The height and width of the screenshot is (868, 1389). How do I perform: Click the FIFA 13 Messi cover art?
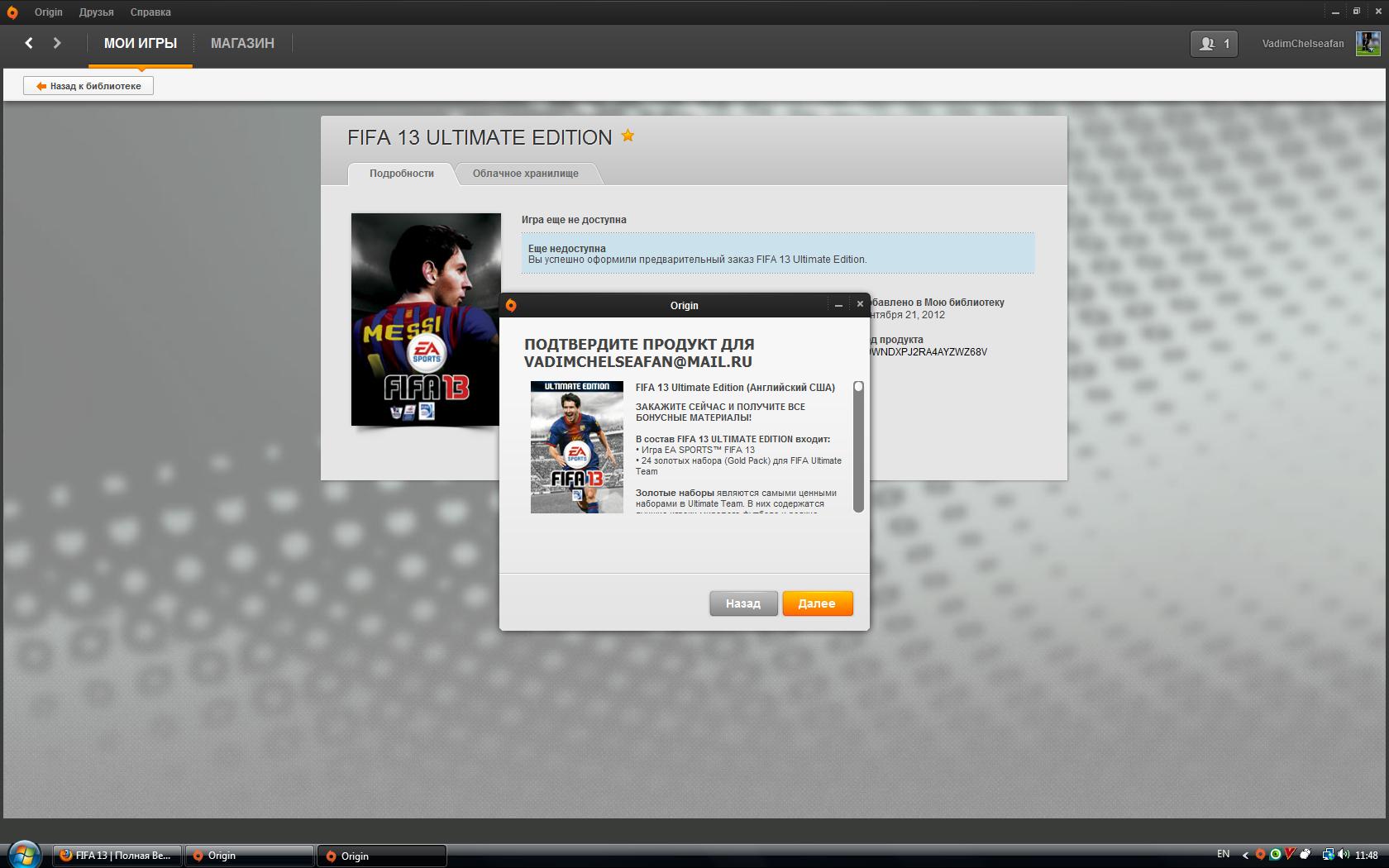pyautogui.click(x=426, y=320)
